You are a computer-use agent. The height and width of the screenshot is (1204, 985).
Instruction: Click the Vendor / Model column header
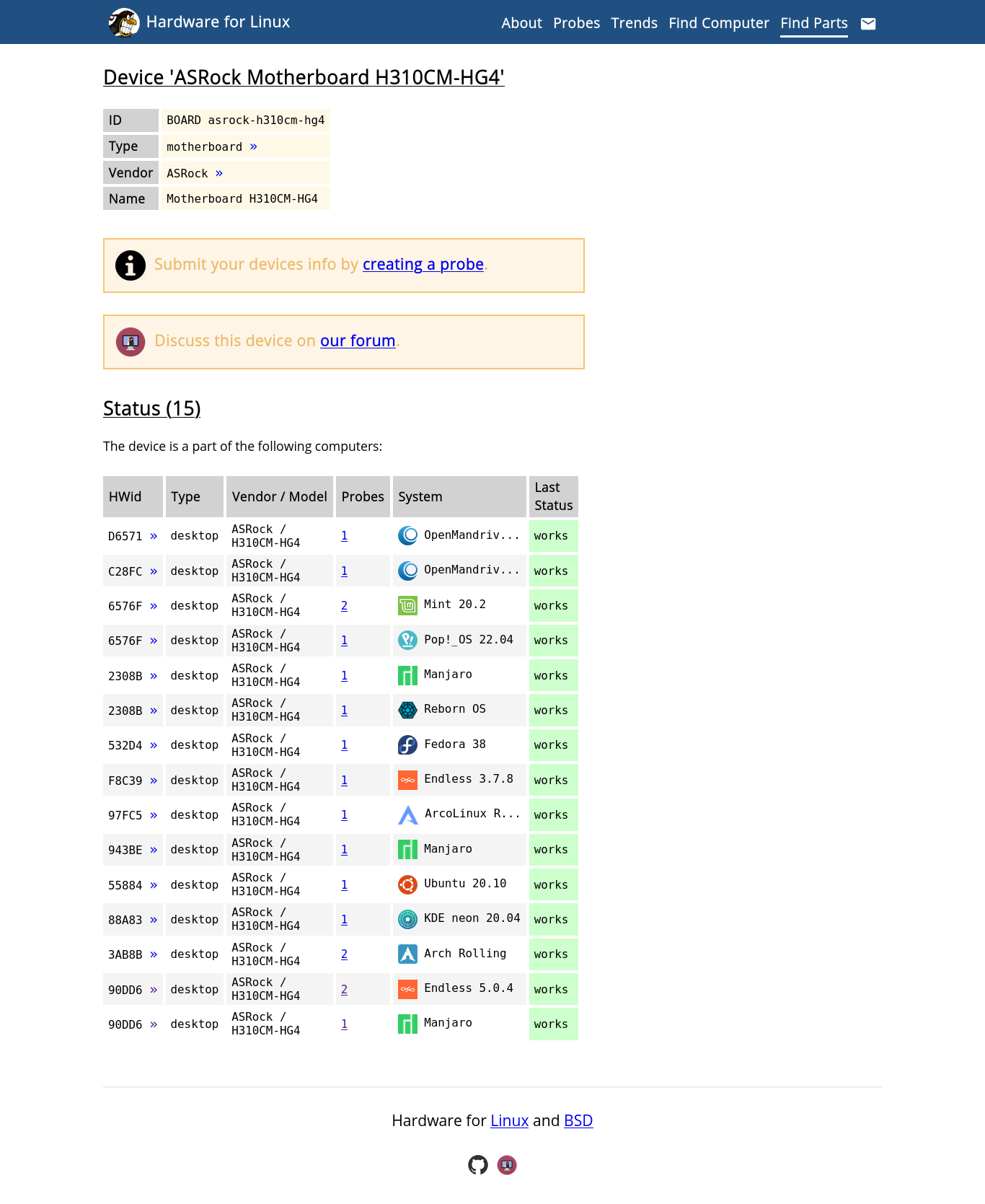tap(280, 496)
